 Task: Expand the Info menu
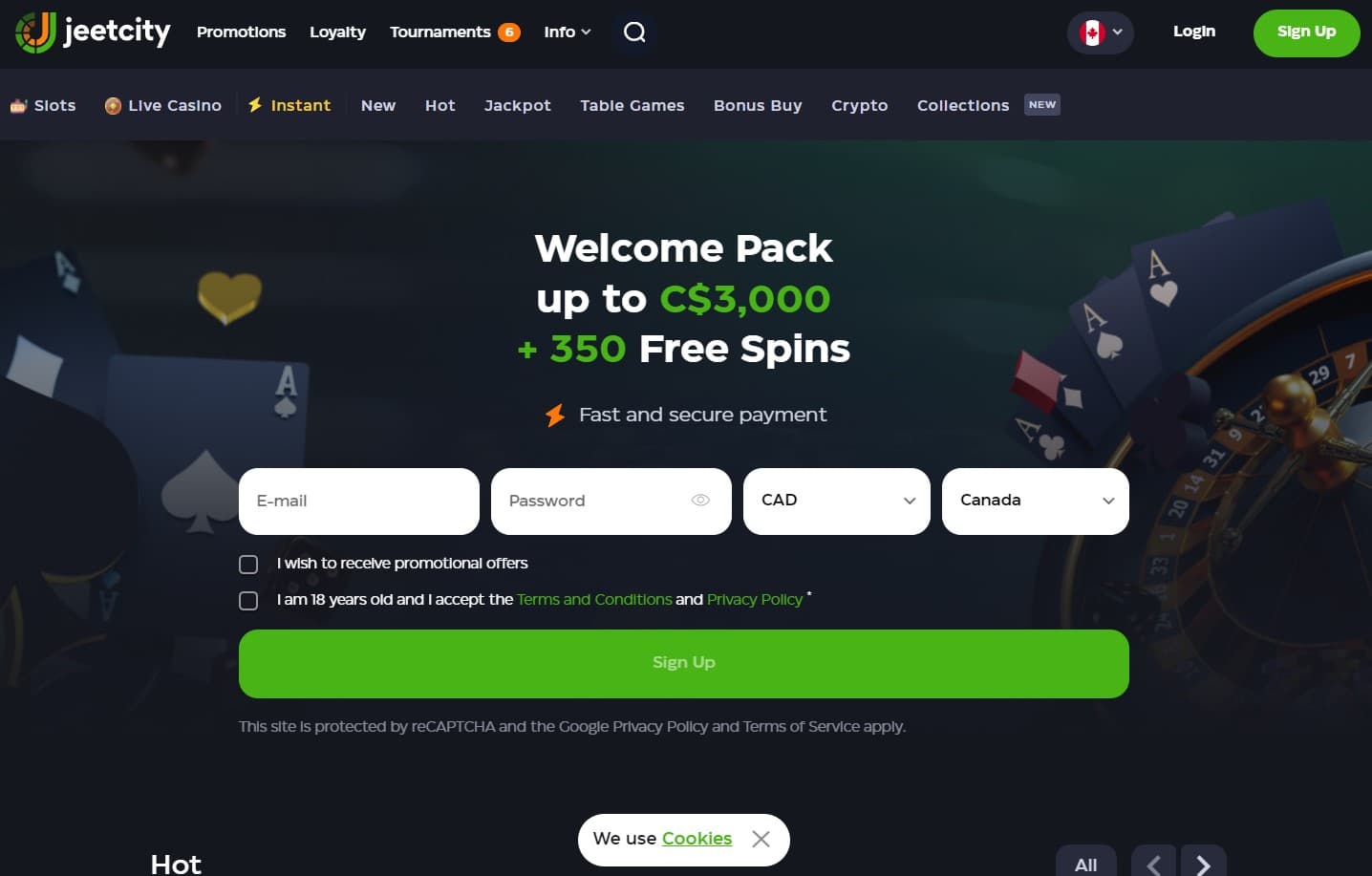pos(568,32)
